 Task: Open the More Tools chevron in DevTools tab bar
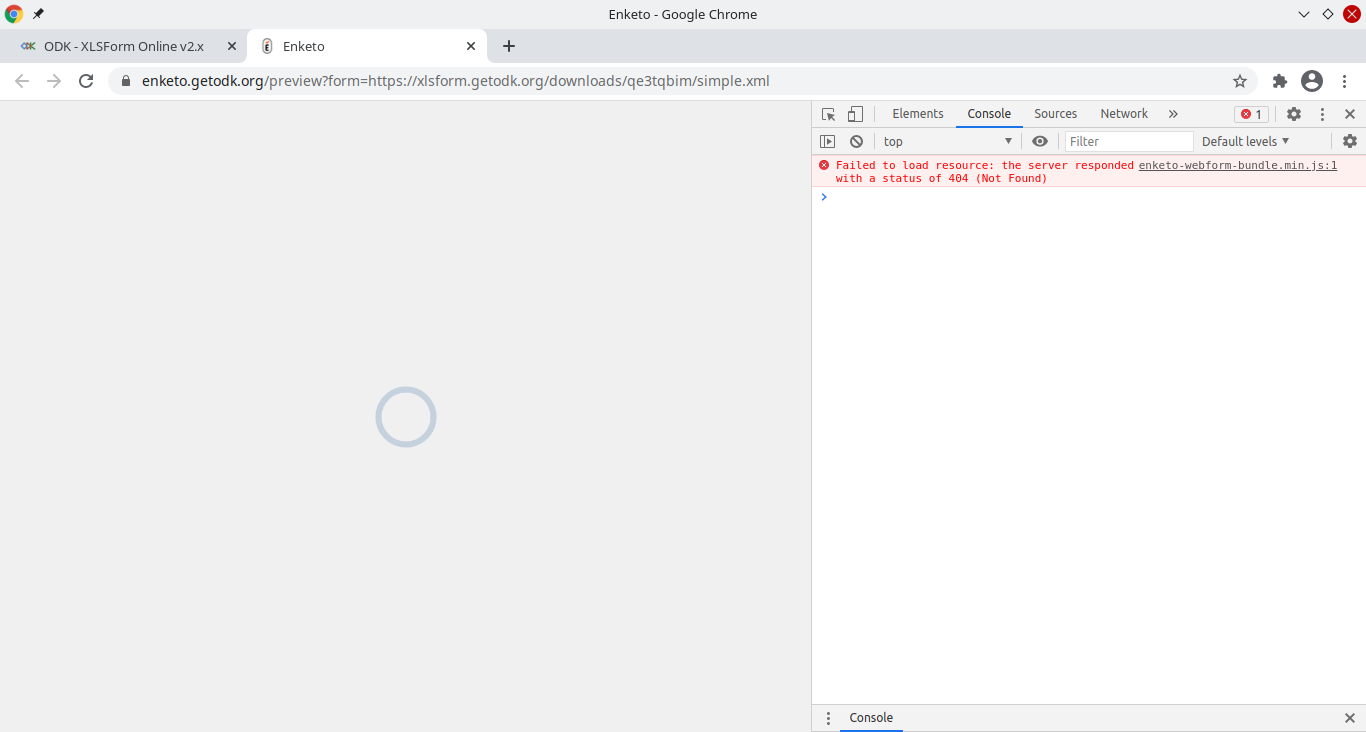[x=1173, y=114]
